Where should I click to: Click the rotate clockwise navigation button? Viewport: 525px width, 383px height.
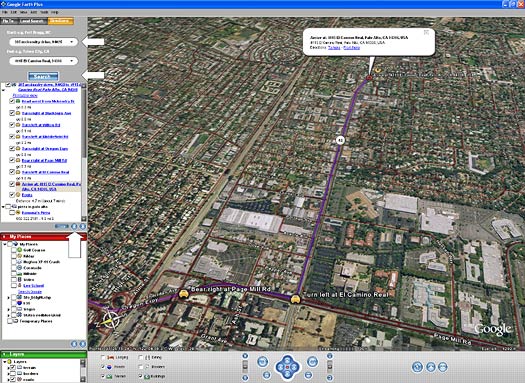click(x=312, y=362)
